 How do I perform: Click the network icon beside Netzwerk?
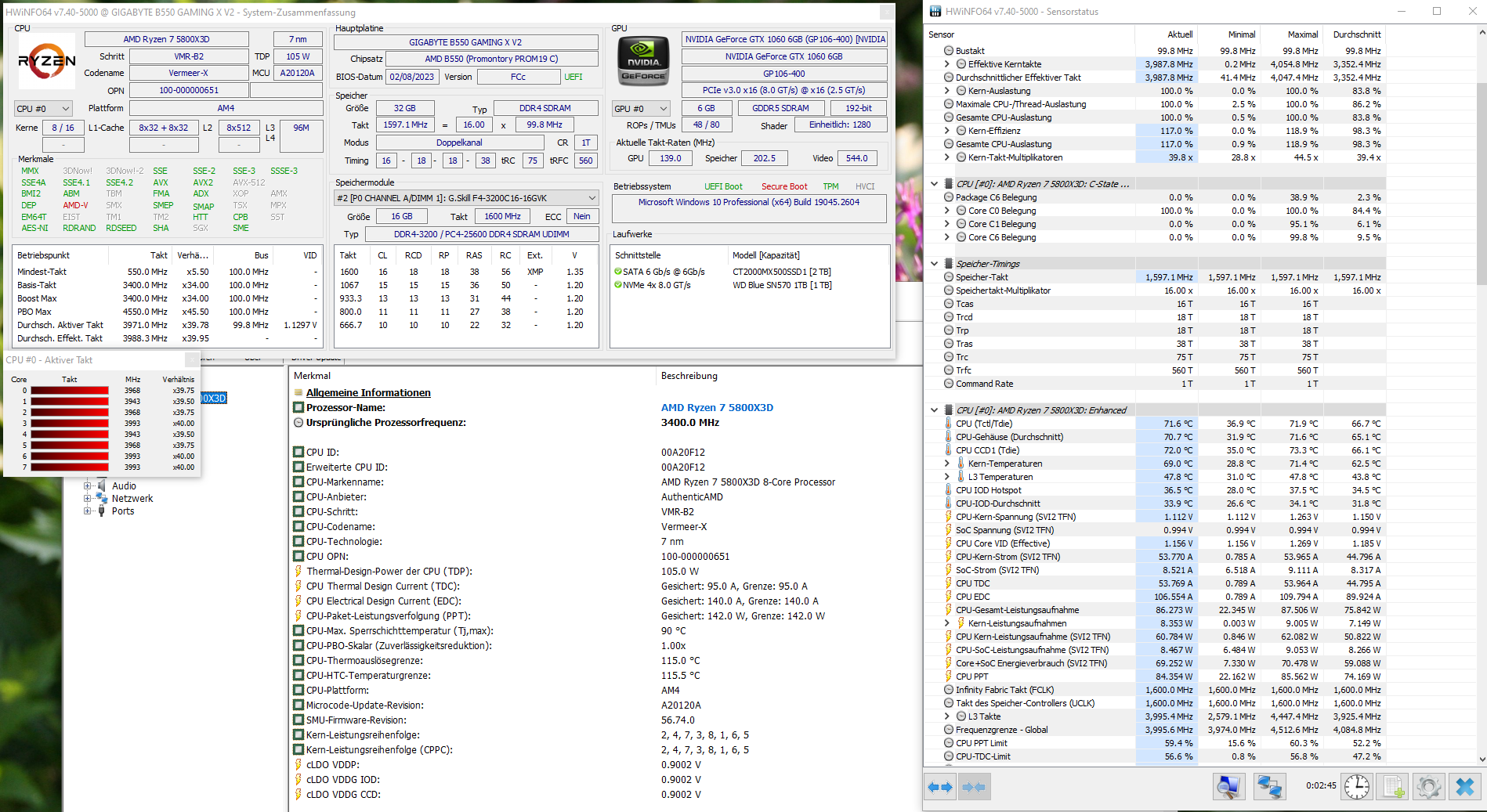[x=101, y=499]
